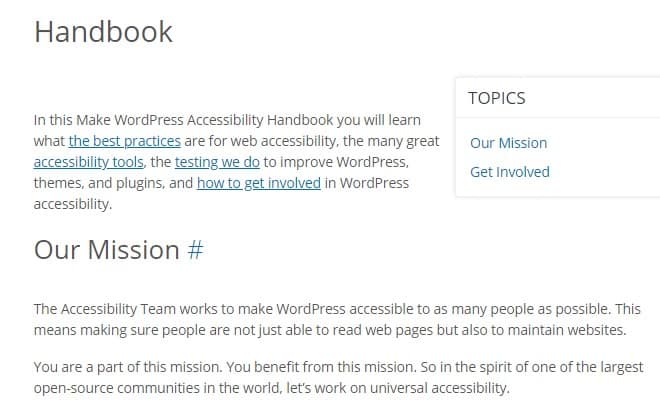Click the # anchor beside Our Mission
660x417 pixels.
[x=195, y=250]
